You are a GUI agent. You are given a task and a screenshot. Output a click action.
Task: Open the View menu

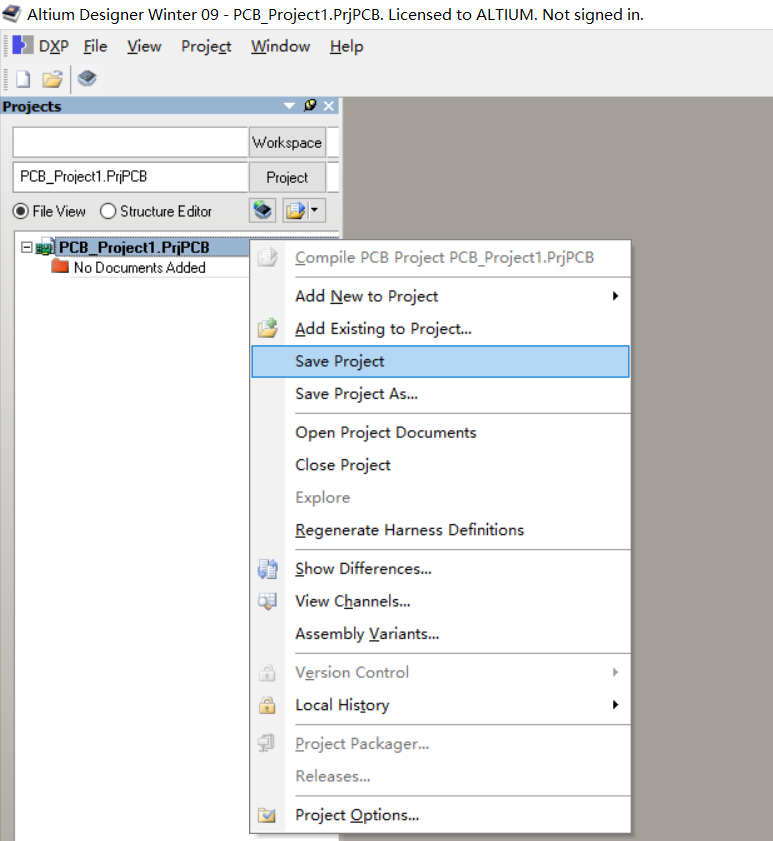click(144, 46)
